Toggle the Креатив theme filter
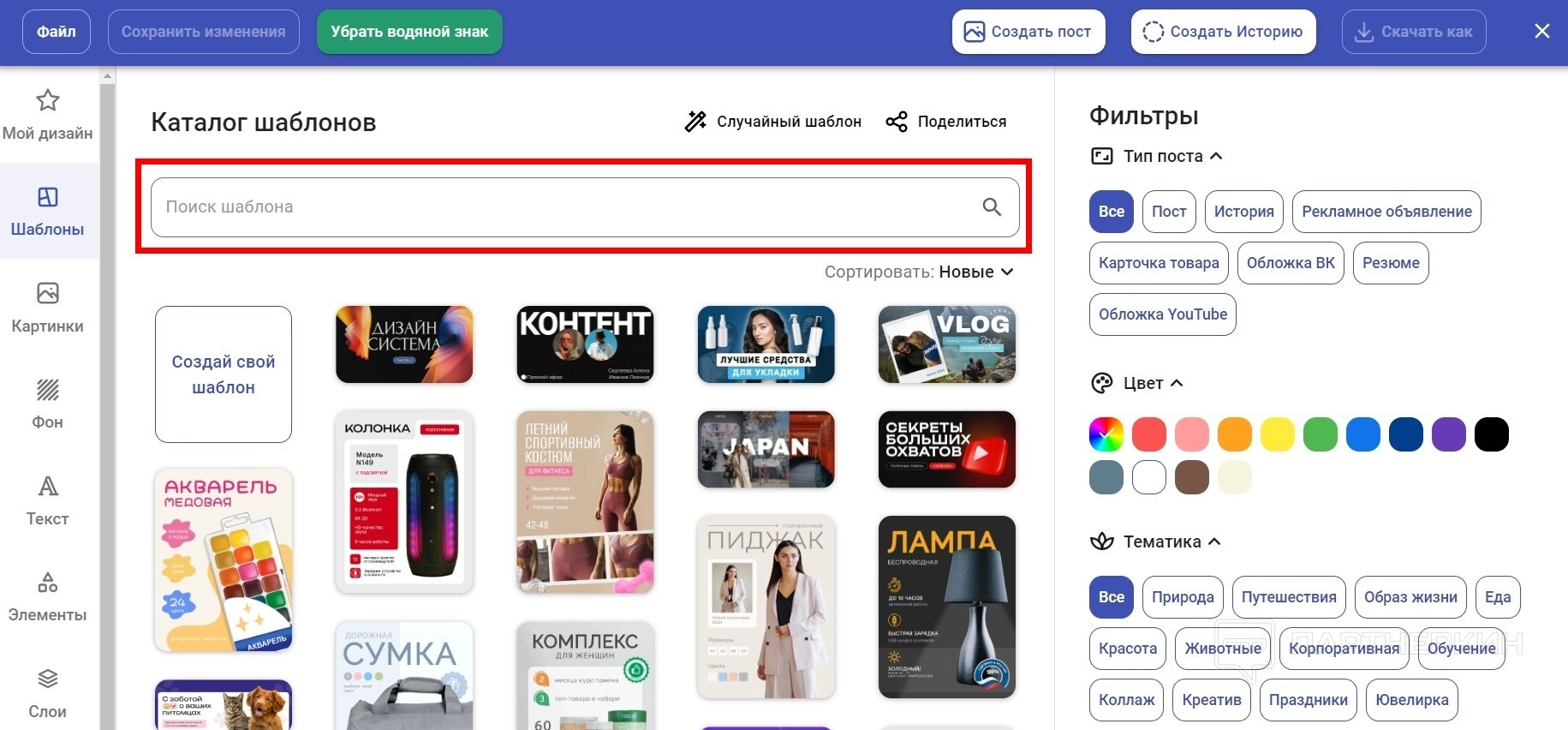The height and width of the screenshot is (730, 1568). (x=1212, y=700)
